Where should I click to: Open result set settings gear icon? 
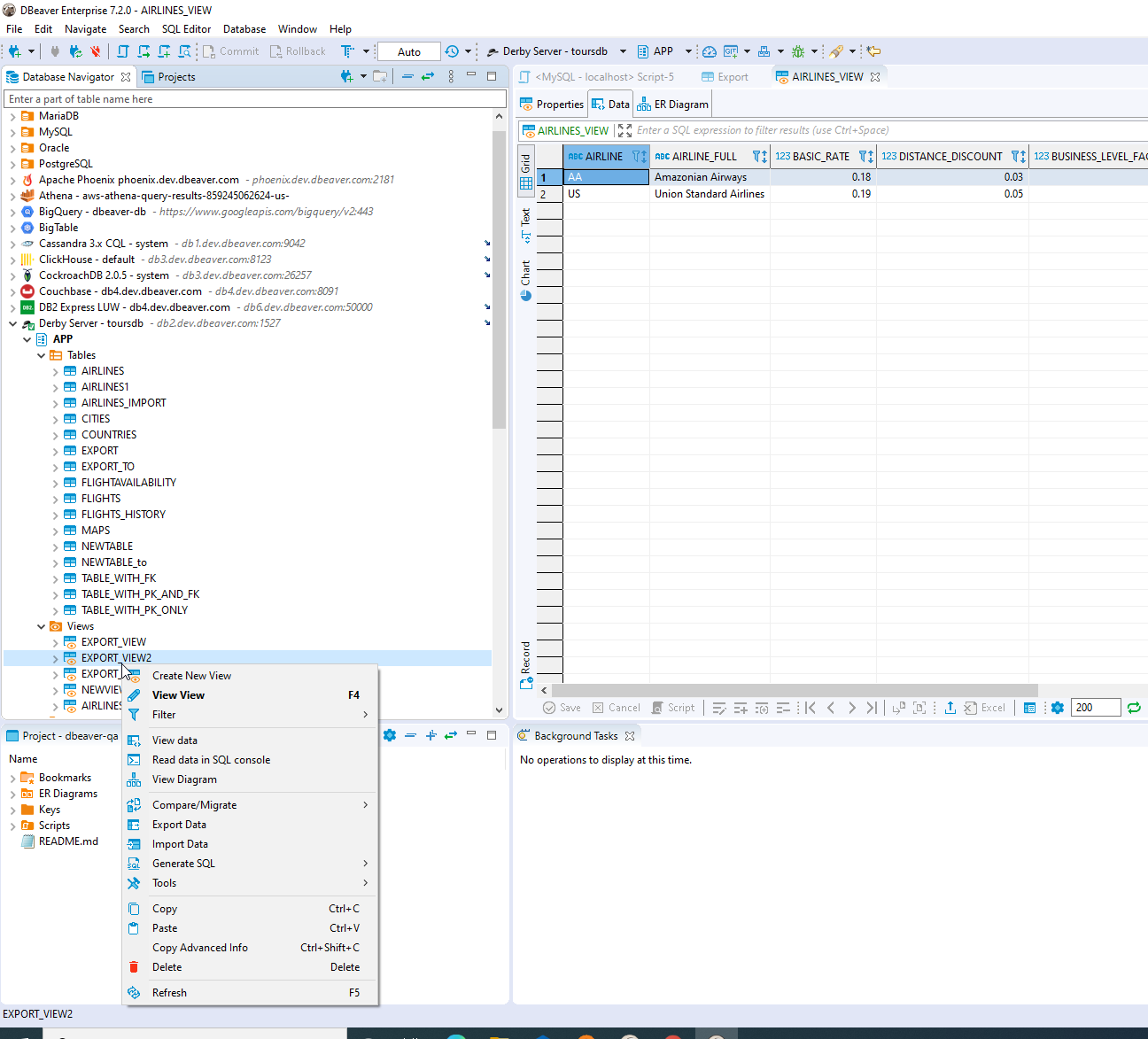[1057, 708]
